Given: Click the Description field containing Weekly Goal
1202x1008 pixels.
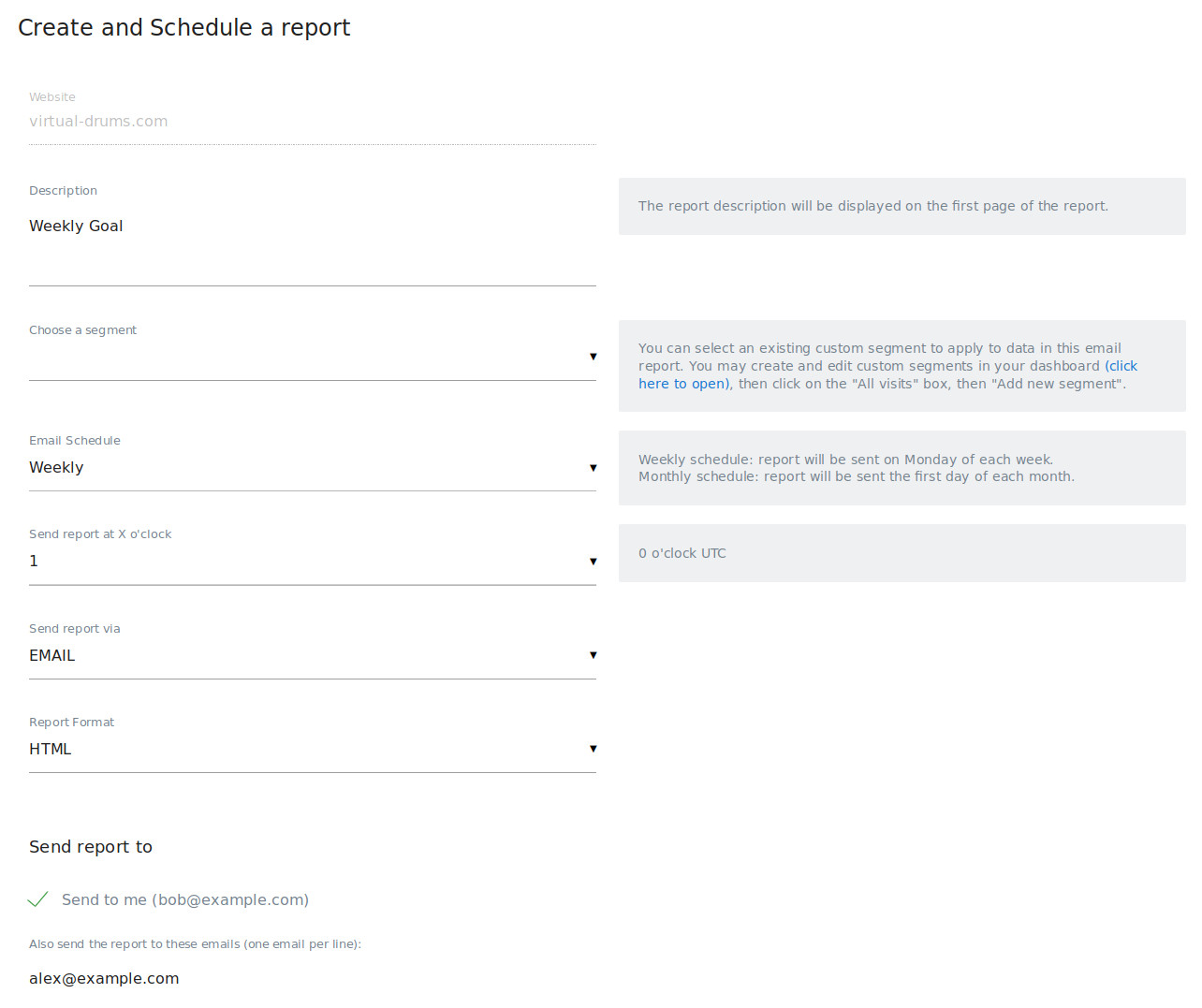Looking at the screenshot, I should [x=312, y=243].
